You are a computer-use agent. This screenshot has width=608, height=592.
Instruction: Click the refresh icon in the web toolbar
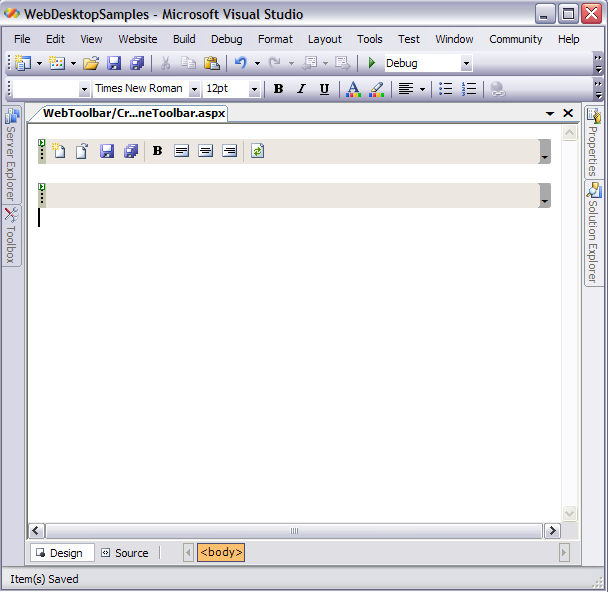click(257, 151)
